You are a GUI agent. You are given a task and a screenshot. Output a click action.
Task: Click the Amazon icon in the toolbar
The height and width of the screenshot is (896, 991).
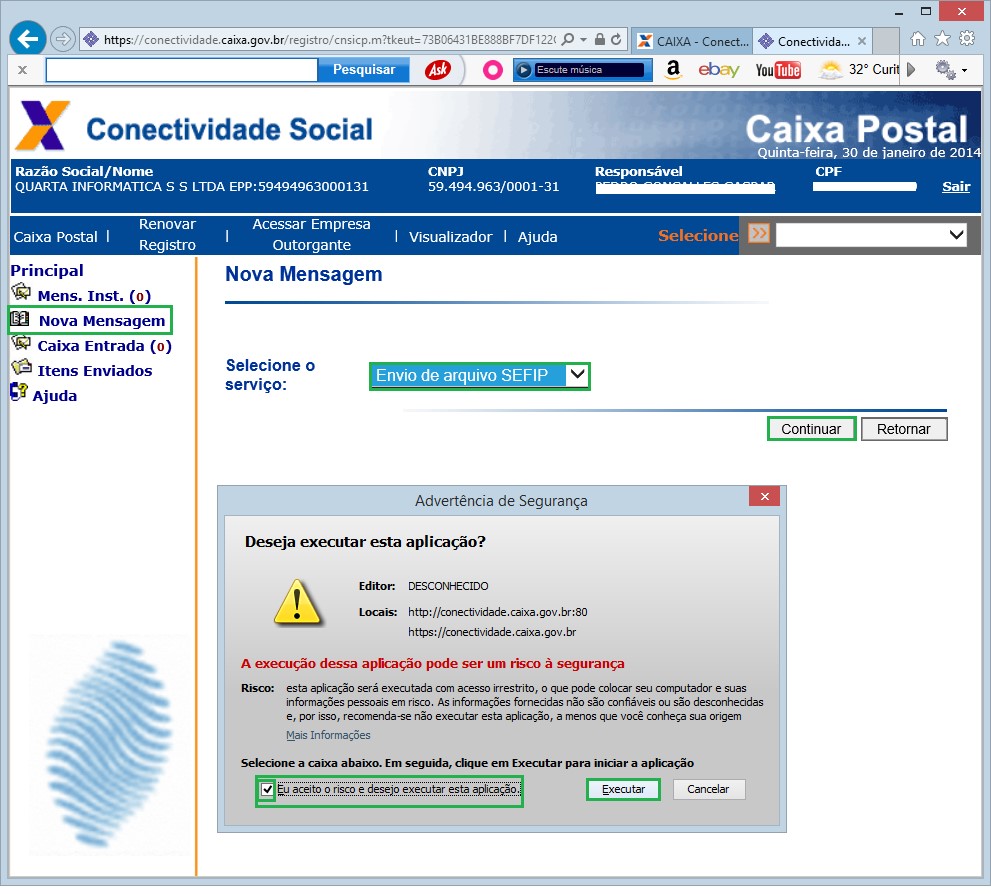[673, 70]
